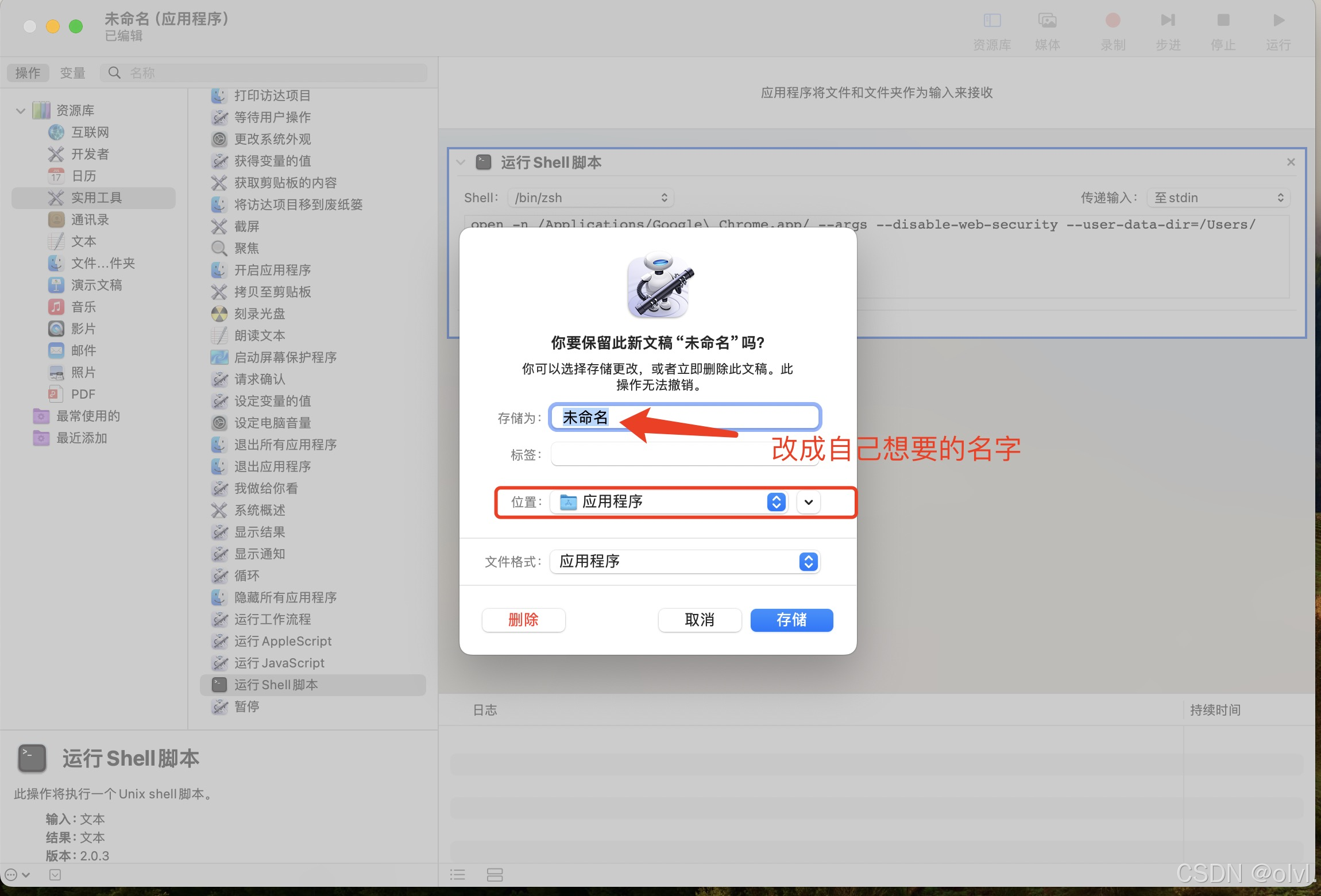1321x896 pixels.
Task: Open the /bin/zsh Shell dropdown
Action: (x=590, y=198)
